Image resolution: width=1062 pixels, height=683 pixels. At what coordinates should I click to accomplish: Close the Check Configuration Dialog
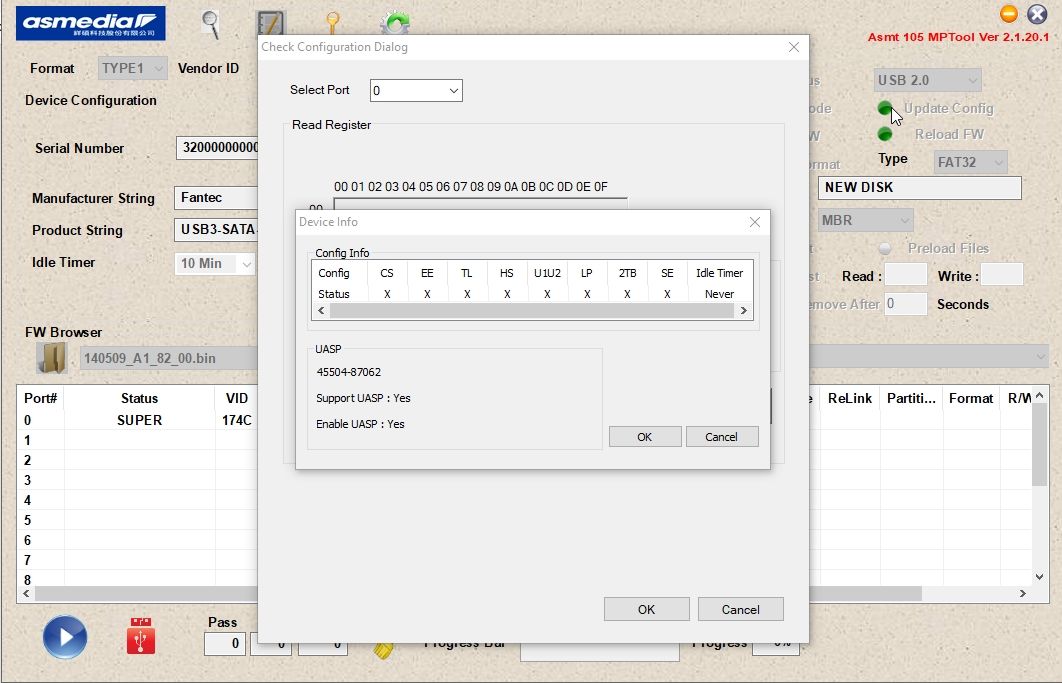click(794, 47)
